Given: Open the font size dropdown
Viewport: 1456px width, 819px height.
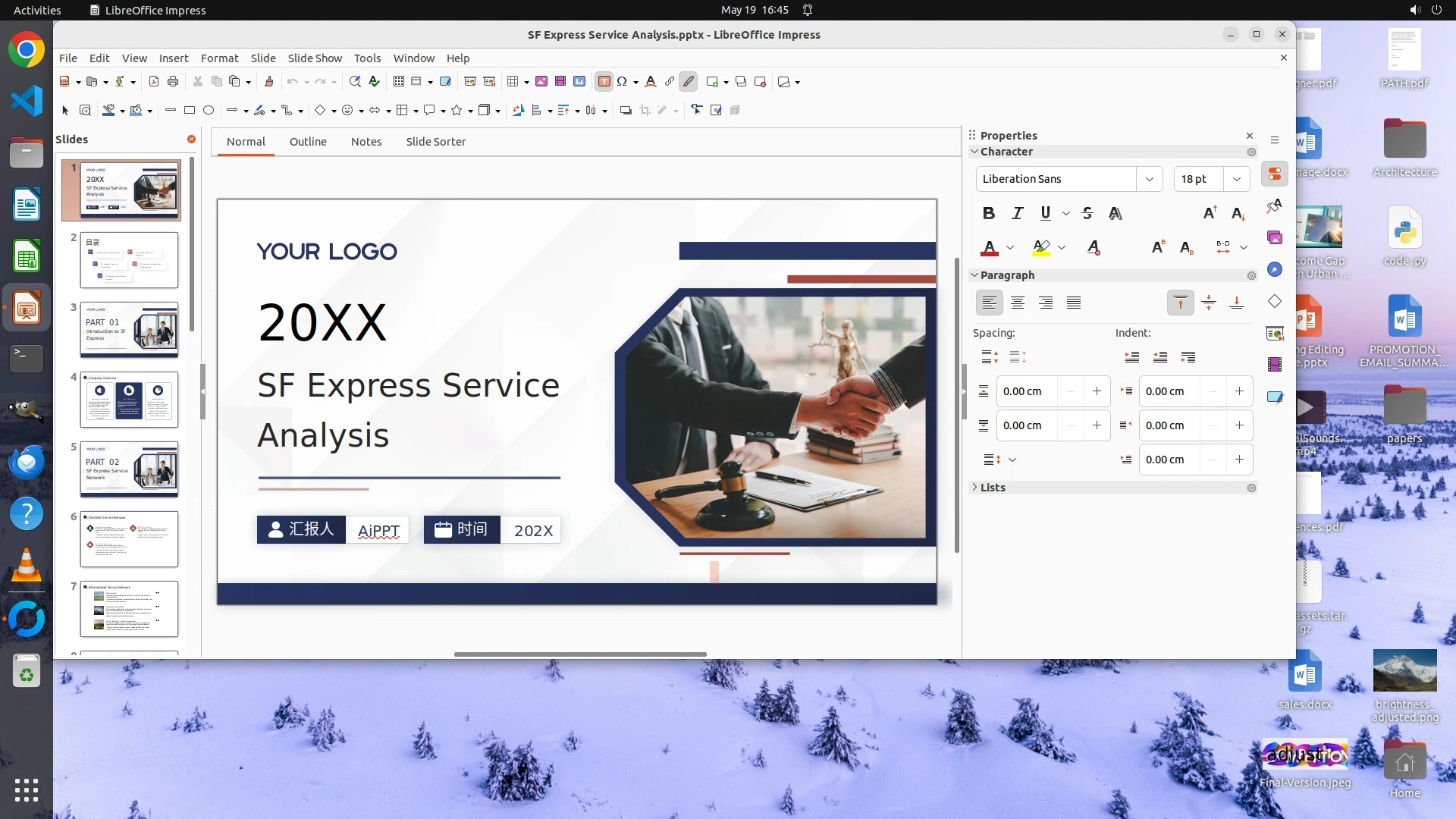Looking at the screenshot, I should [x=1237, y=180].
